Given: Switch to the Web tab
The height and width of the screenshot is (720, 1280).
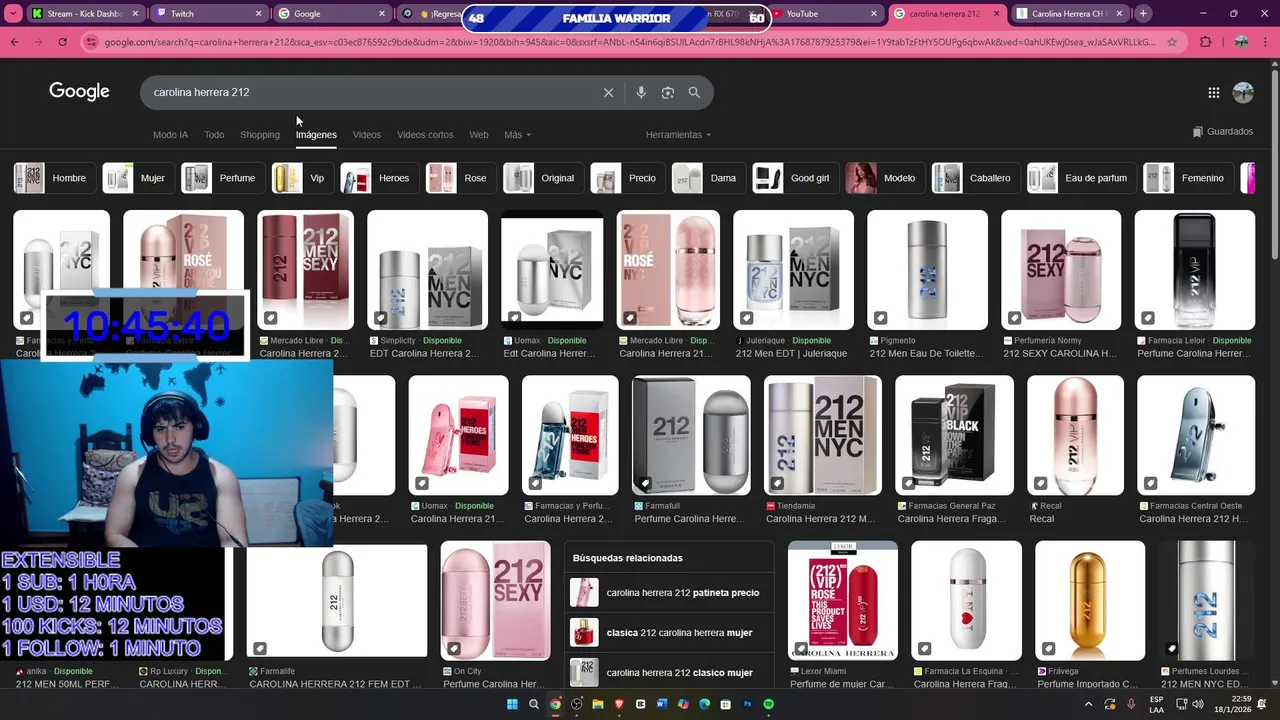Looking at the screenshot, I should [479, 135].
